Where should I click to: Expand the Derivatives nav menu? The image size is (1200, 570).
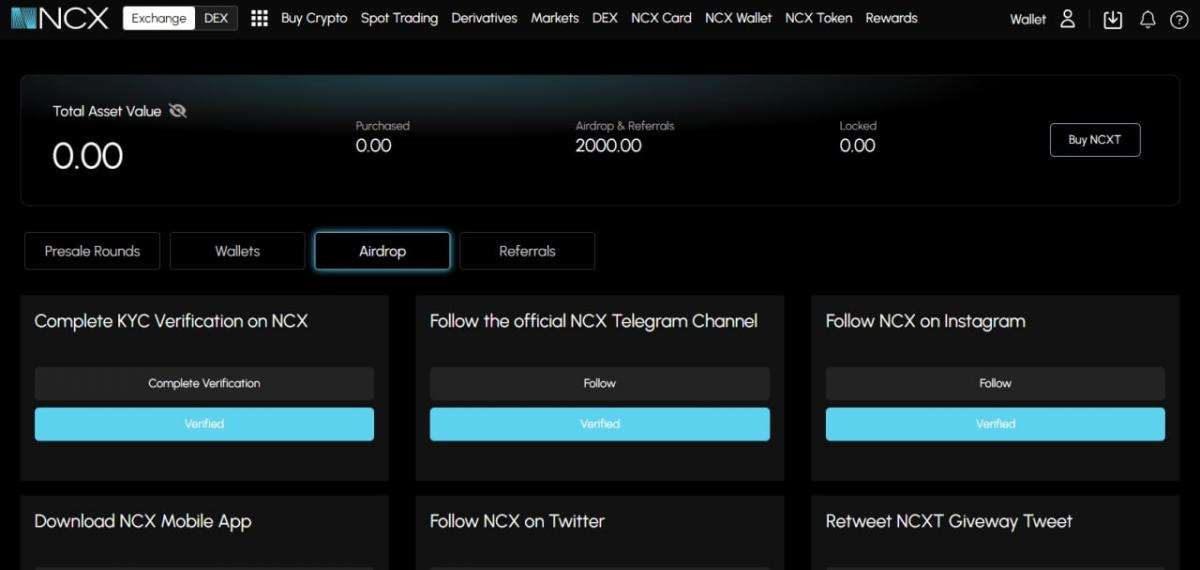484,18
